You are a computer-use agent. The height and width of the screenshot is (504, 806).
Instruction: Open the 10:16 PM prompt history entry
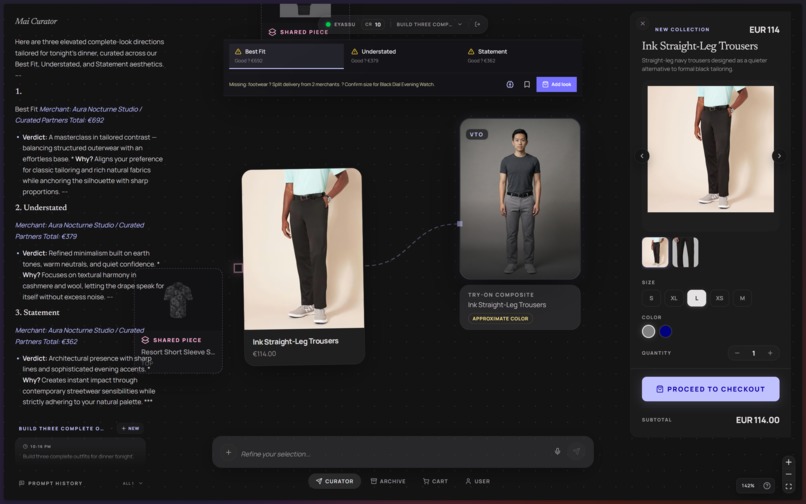[80, 451]
